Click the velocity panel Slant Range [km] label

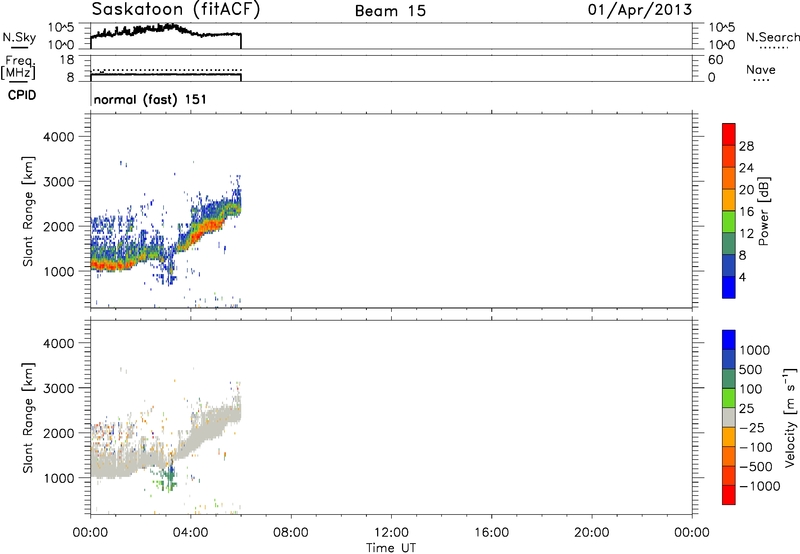point(28,418)
